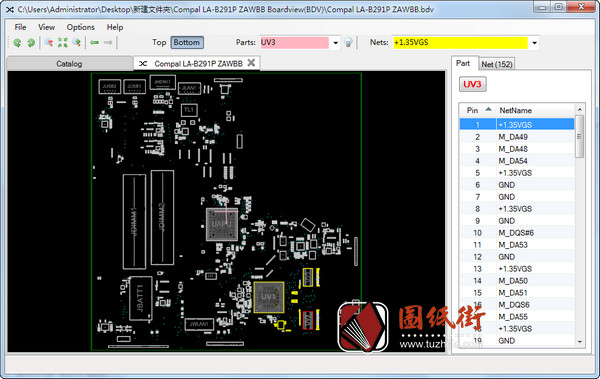Click the fit-to-window green arrows icon
The height and width of the screenshot is (379, 600).
coord(62,42)
